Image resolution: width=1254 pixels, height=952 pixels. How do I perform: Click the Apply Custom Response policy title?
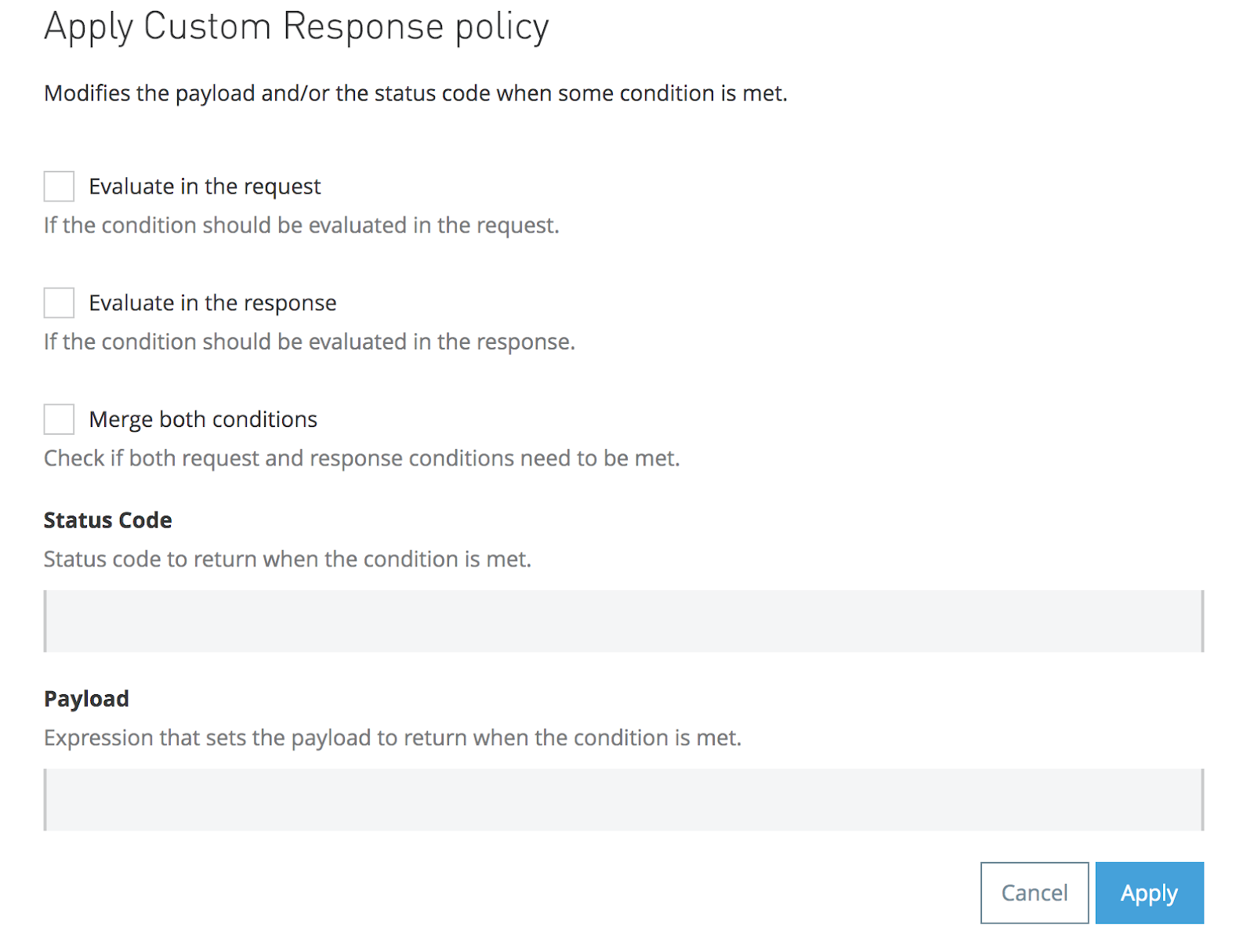[x=296, y=26]
